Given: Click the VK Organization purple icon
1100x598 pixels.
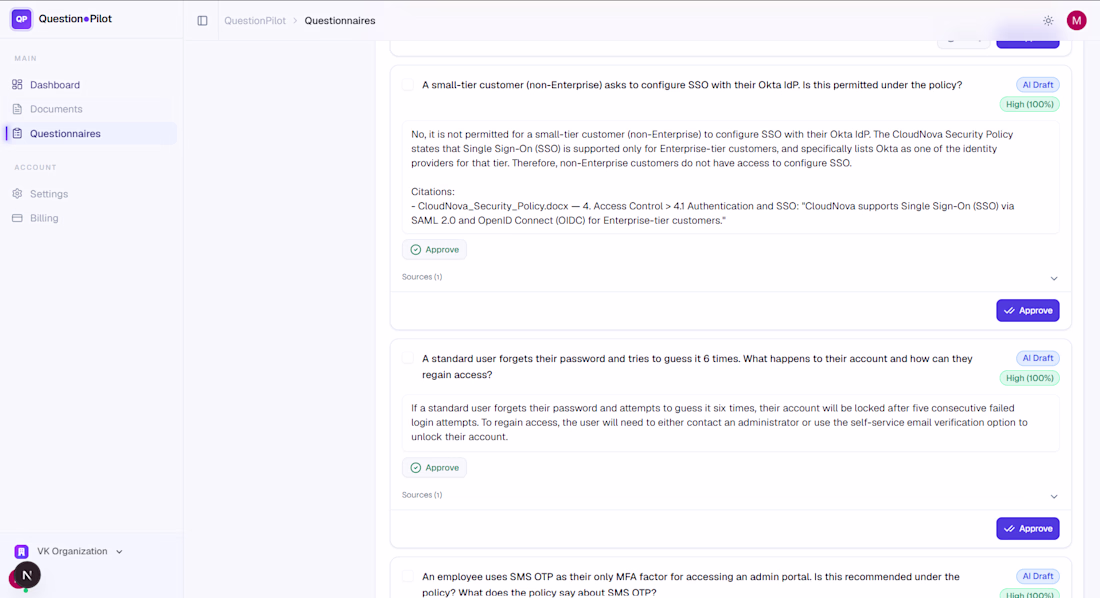Looking at the screenshot, I should (x=22, y=552).
